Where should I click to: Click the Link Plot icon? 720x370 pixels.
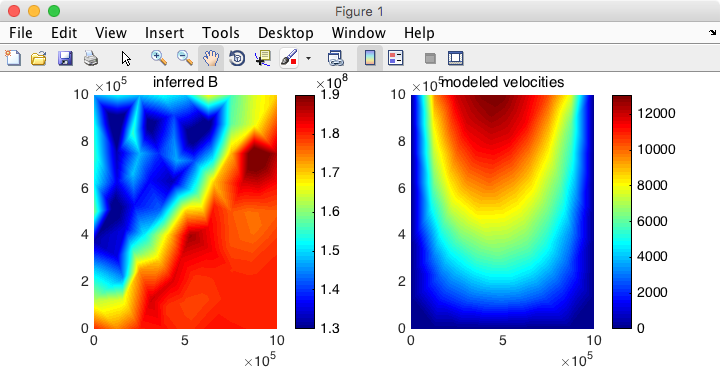[x=335, y=58]
